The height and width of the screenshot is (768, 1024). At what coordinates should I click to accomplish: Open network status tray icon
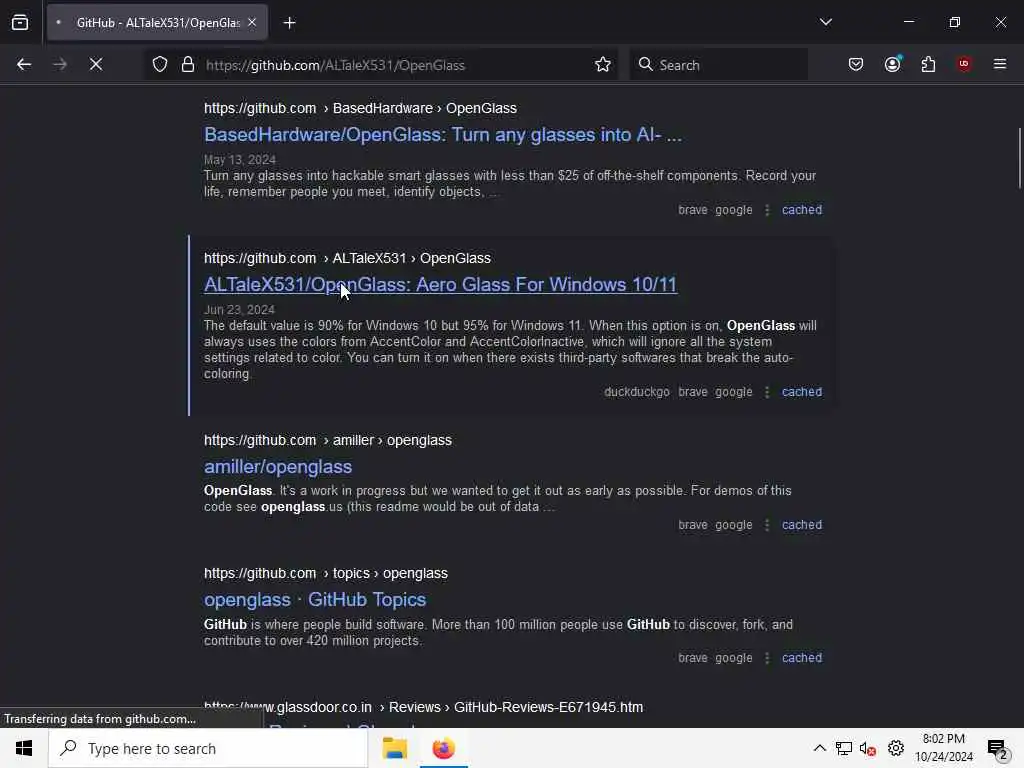(x=844, y=748)
